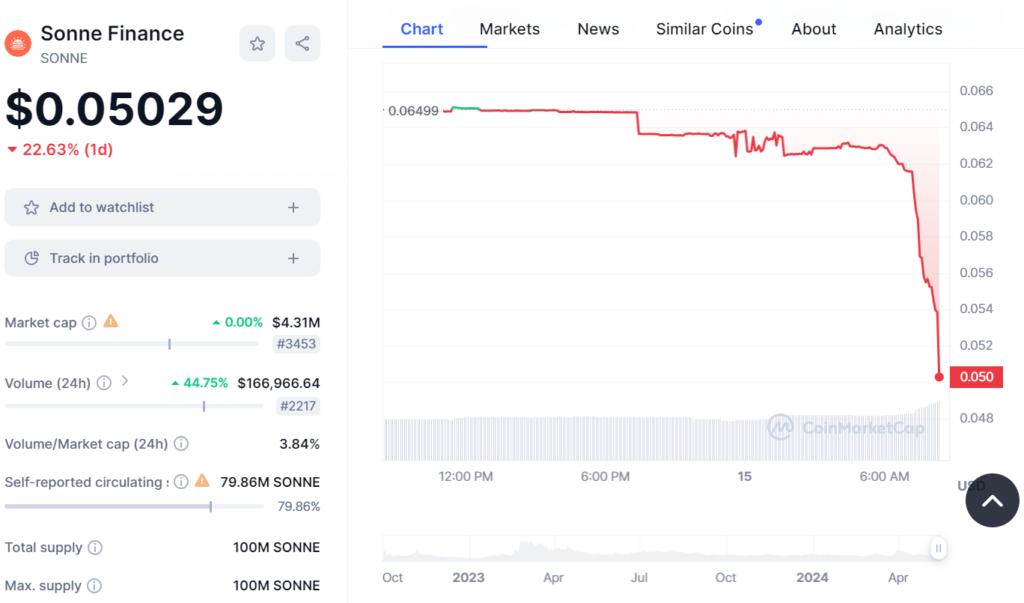Viewport: 1024px width, 603px height.
Task: Open Max. supply info icon
Action: 94,585
